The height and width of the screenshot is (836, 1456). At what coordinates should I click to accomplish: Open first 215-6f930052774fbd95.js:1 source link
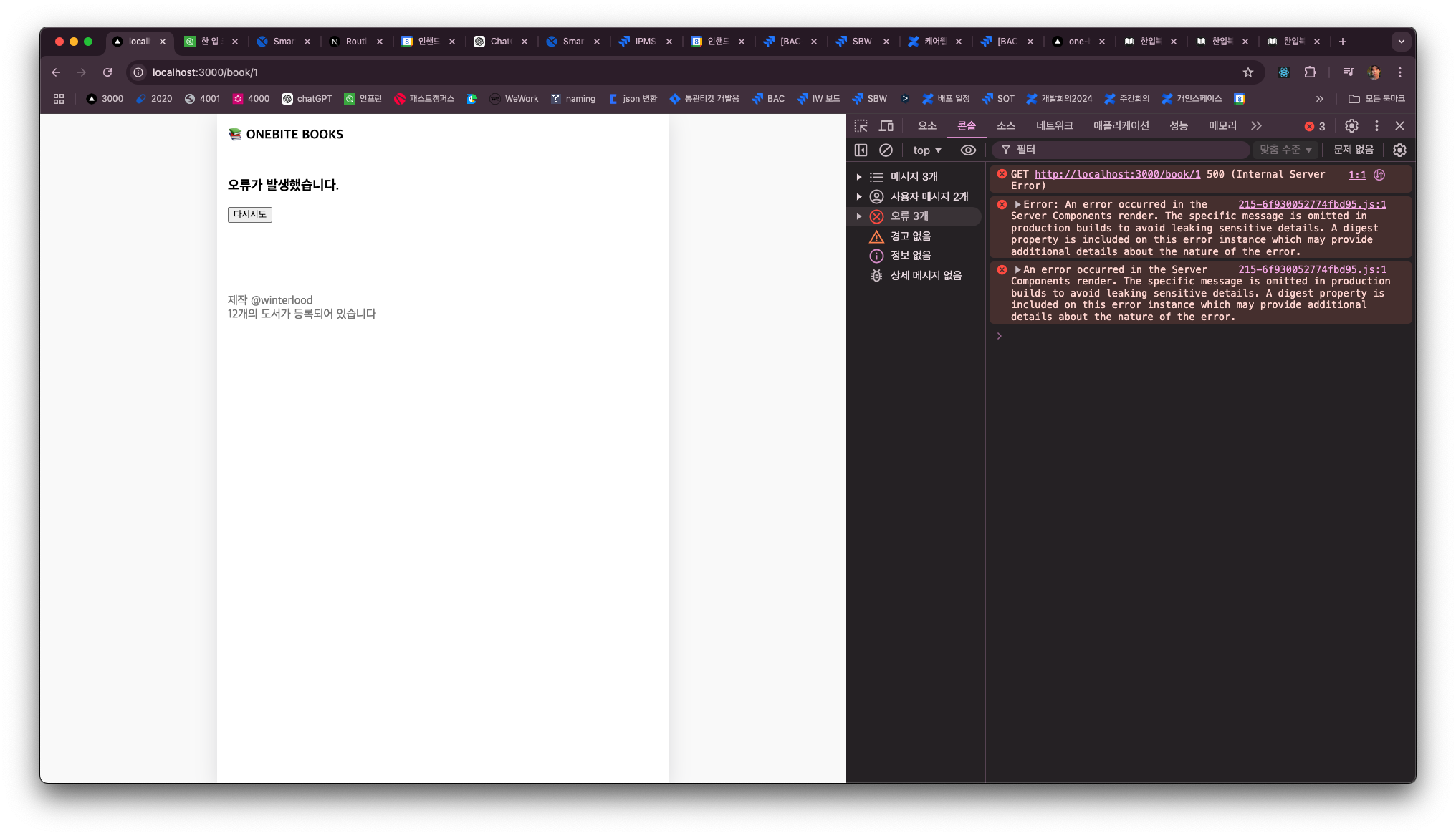1312,205
